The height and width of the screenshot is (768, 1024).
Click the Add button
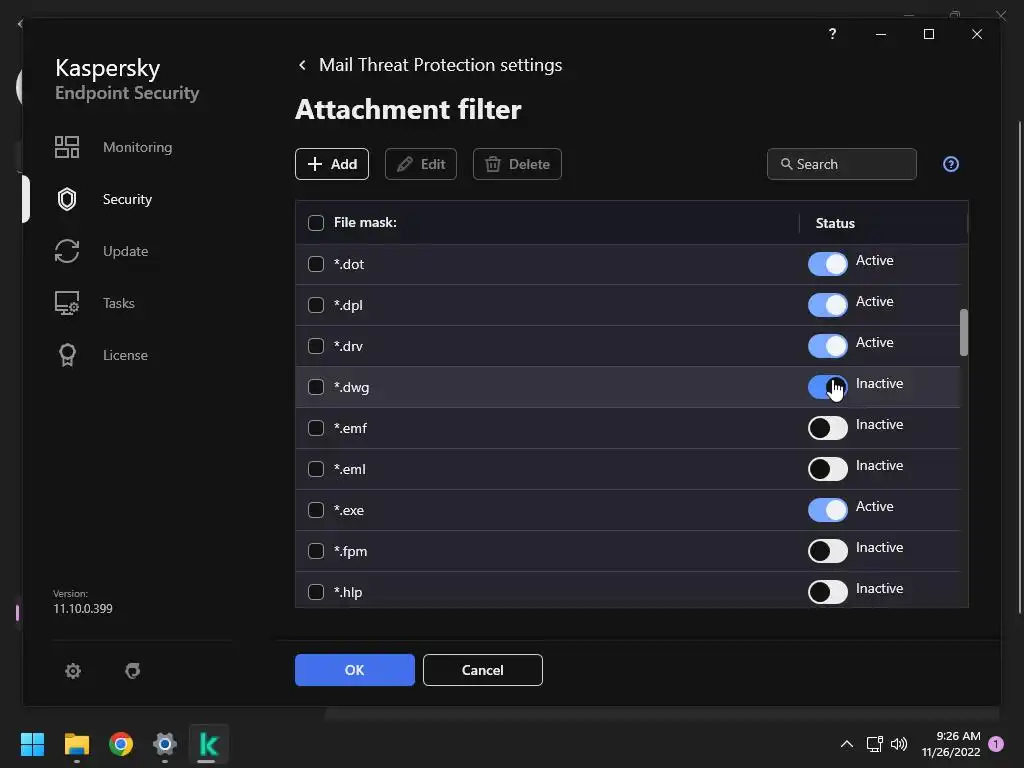(332, 164)
